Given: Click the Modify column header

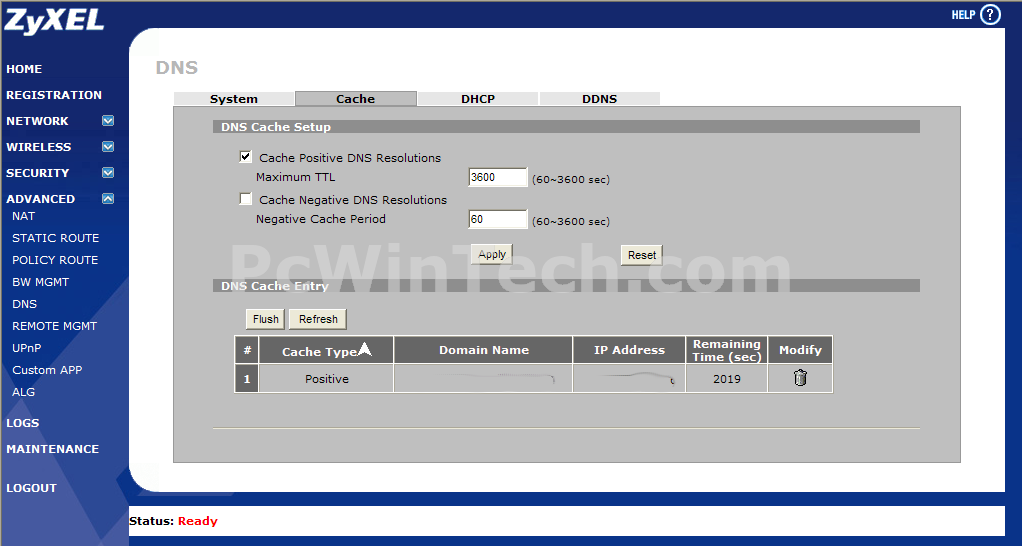Looking at the screenshot, I should 800,350.
